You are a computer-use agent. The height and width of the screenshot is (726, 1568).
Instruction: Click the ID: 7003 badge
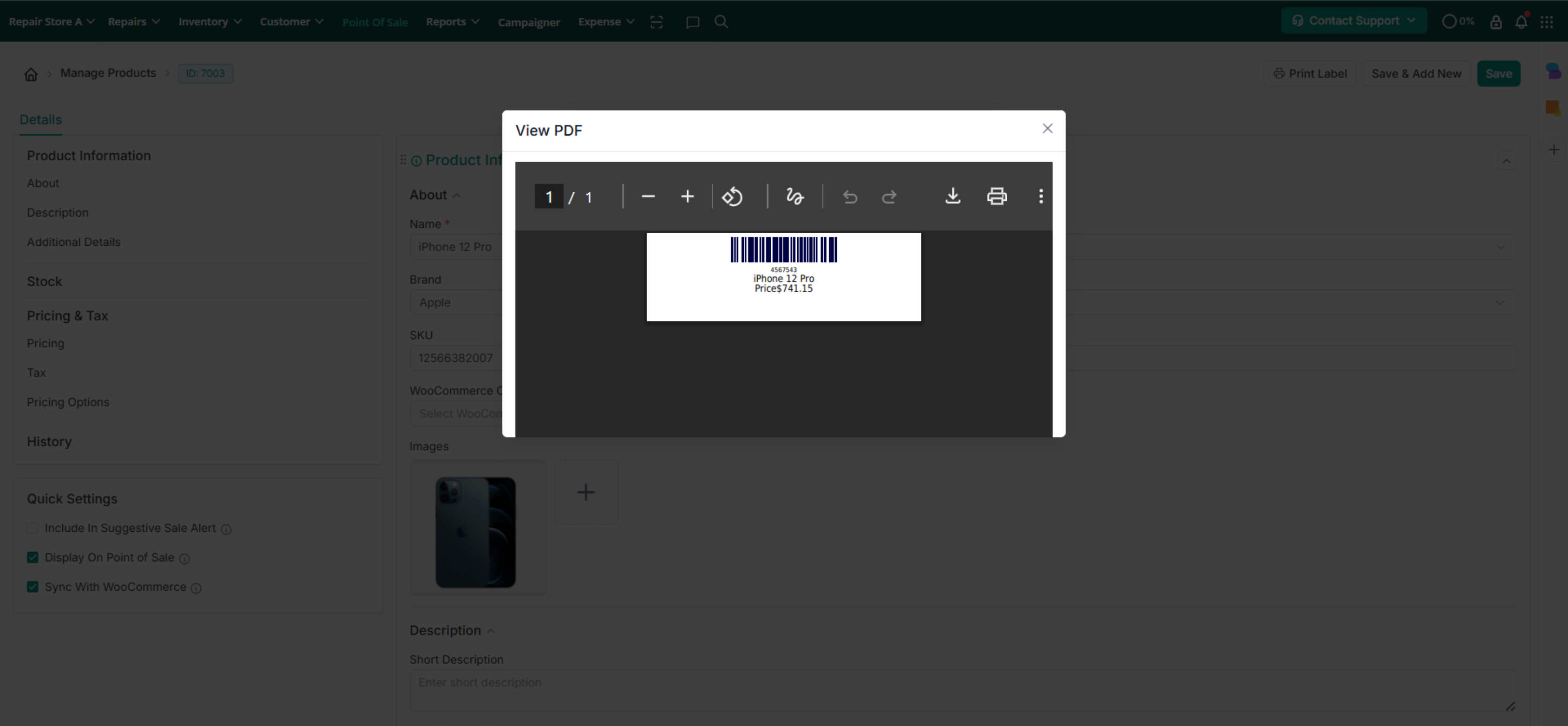point(205,74)
